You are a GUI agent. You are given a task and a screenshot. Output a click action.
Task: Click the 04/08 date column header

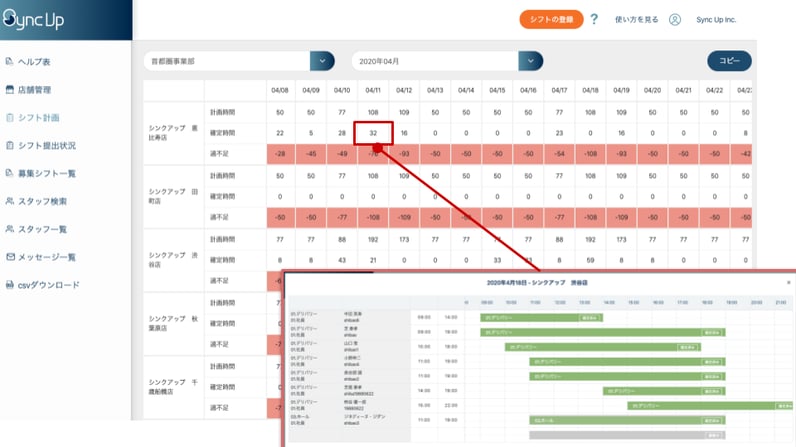click(x=280, y=90)
